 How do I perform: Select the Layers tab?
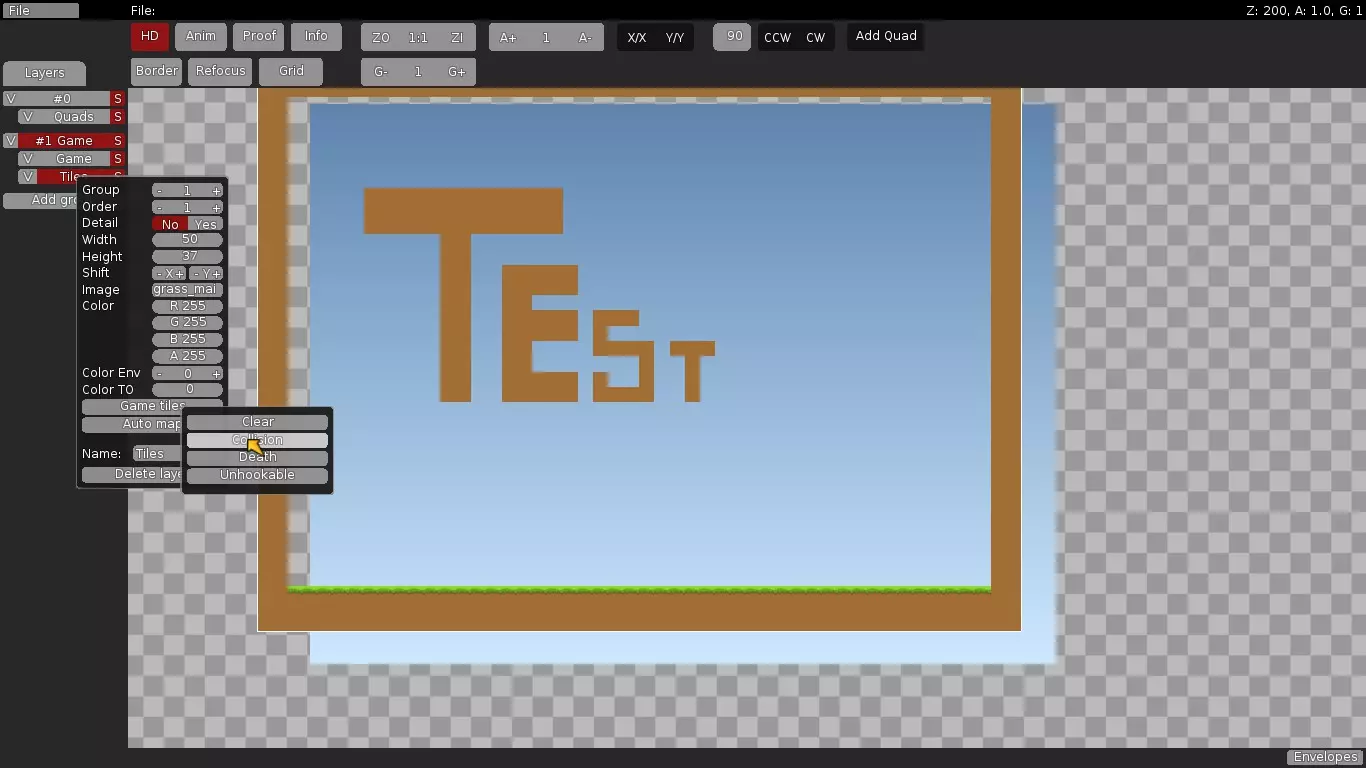(x=44, y=74)
